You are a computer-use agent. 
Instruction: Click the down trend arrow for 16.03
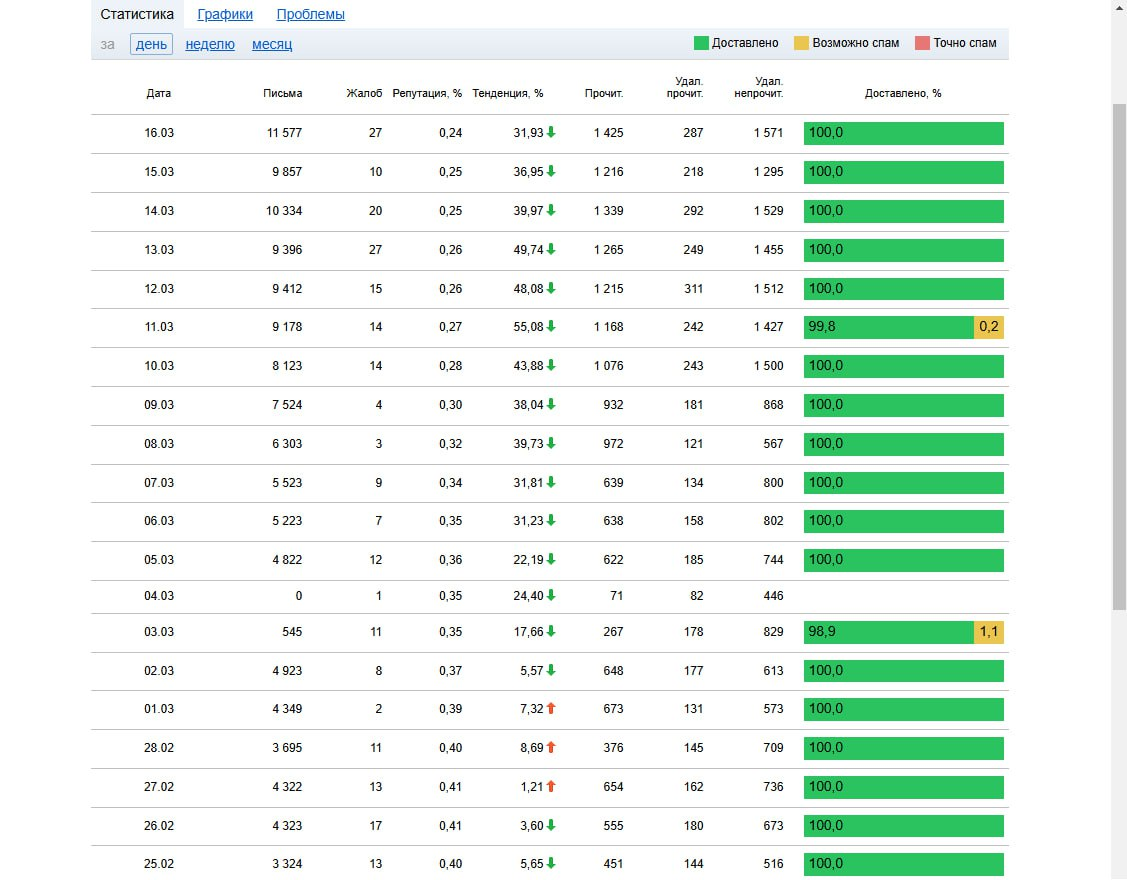tap(551, 132)
